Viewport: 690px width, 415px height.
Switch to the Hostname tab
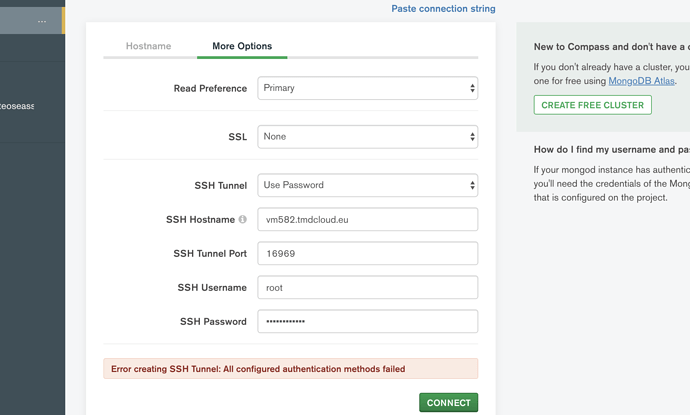coord(148,46)
